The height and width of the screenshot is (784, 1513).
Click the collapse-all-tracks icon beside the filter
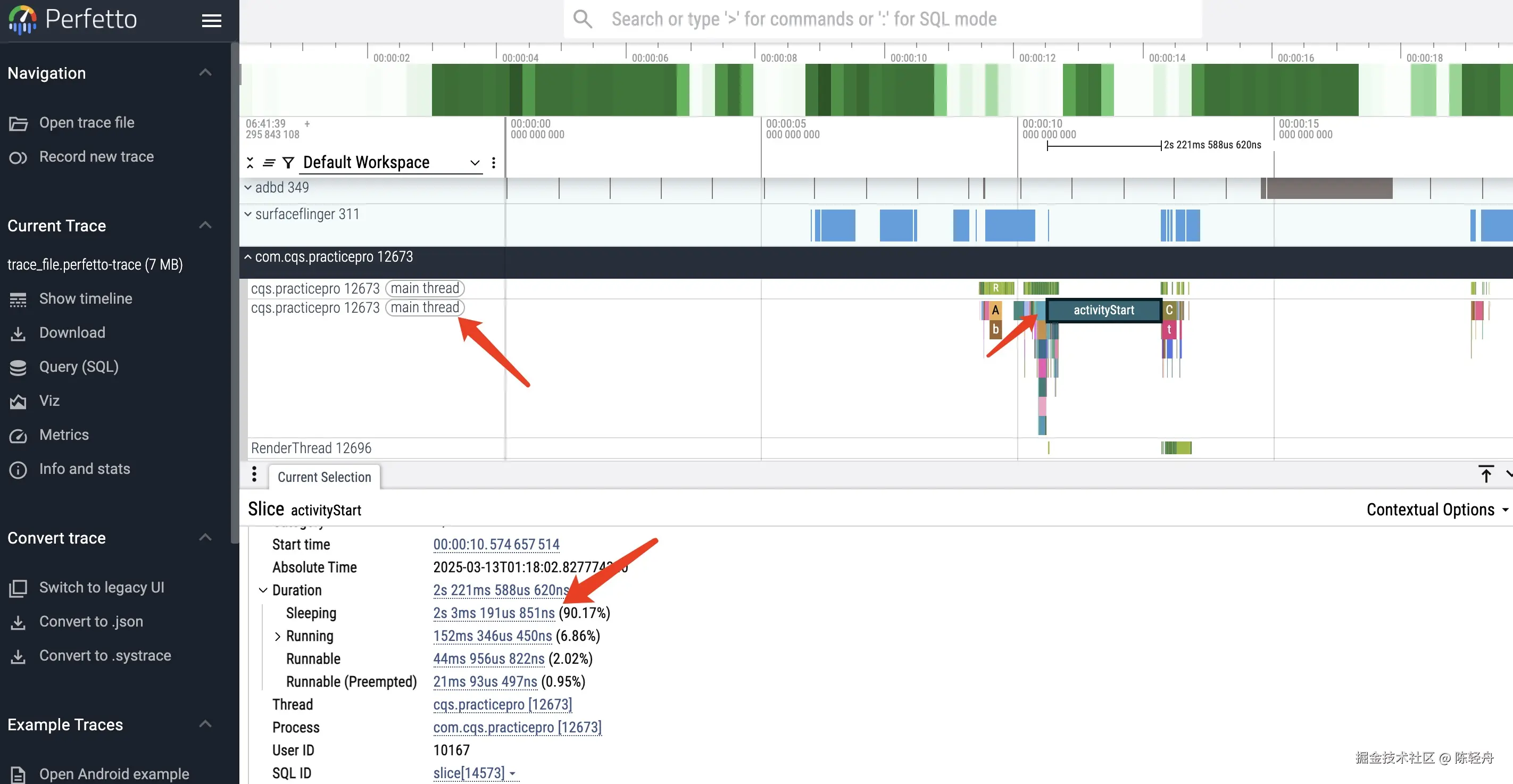250,163
